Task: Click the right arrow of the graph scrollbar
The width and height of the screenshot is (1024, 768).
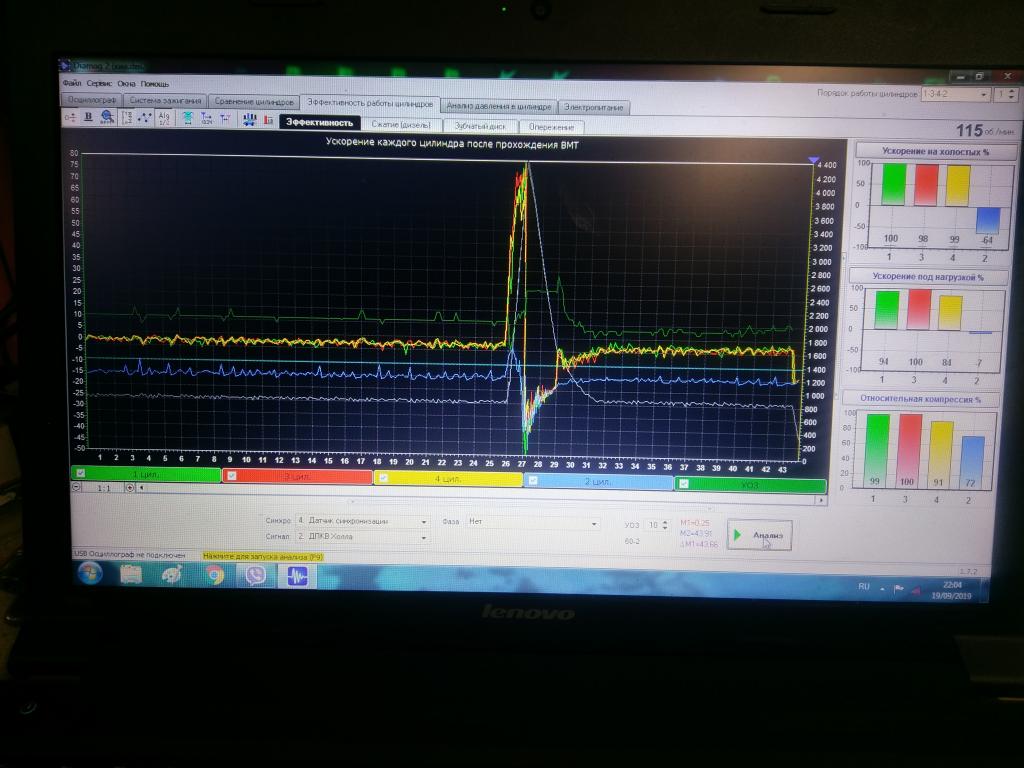Action: pos(822,500)
